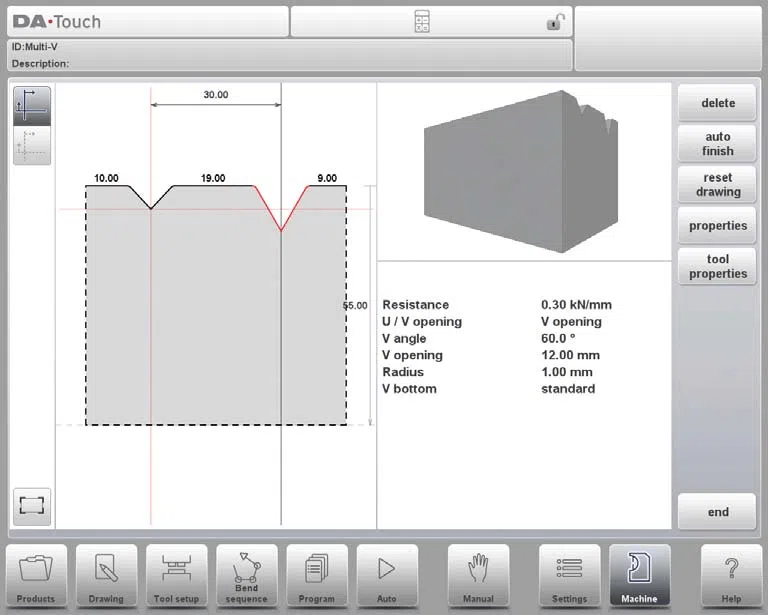The image size is (768, 615).
Task: Click the fit-to-screen frame icon
Action: click(x=32, y=506)
